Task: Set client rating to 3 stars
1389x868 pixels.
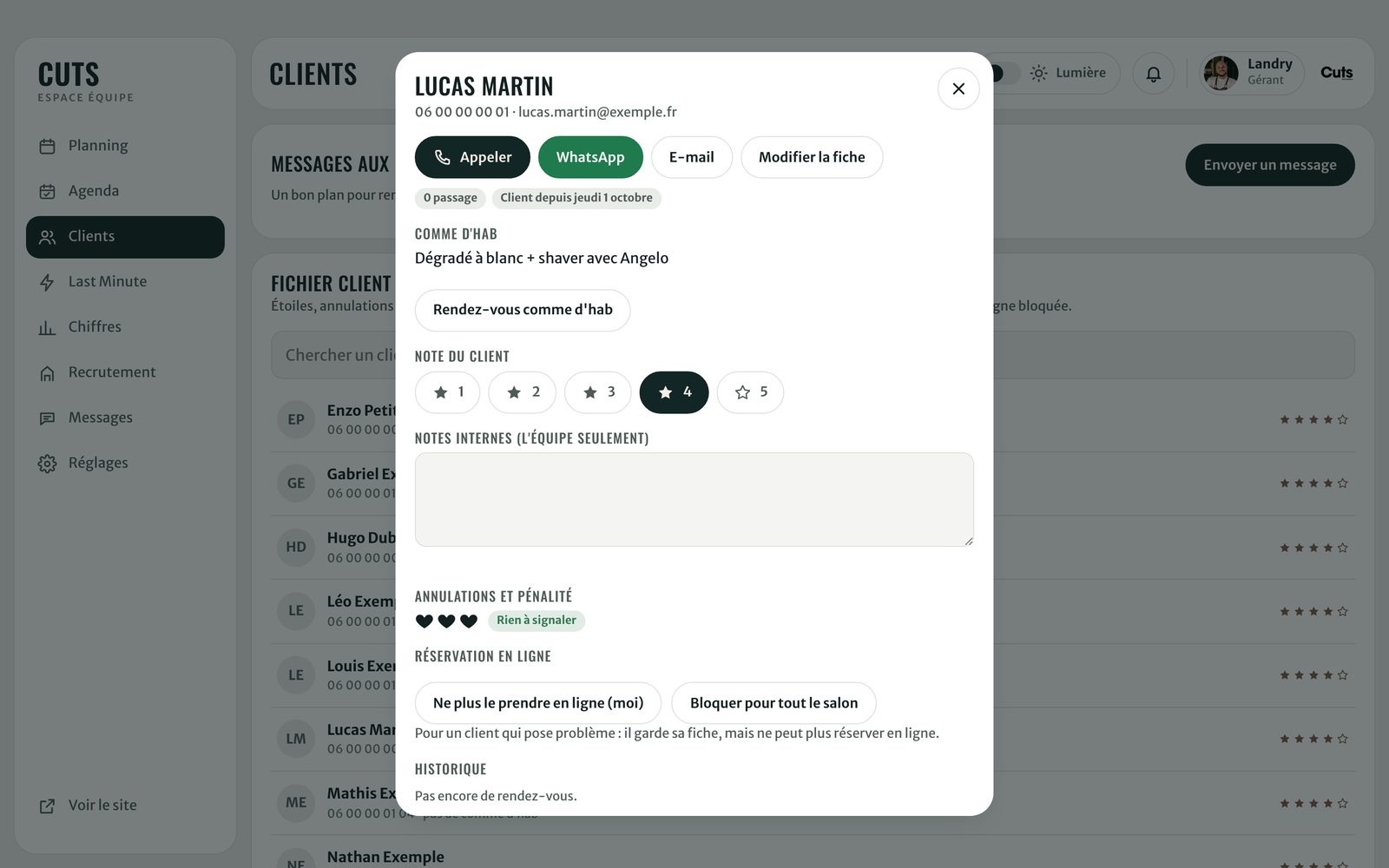Action: [x=598, y=392]
